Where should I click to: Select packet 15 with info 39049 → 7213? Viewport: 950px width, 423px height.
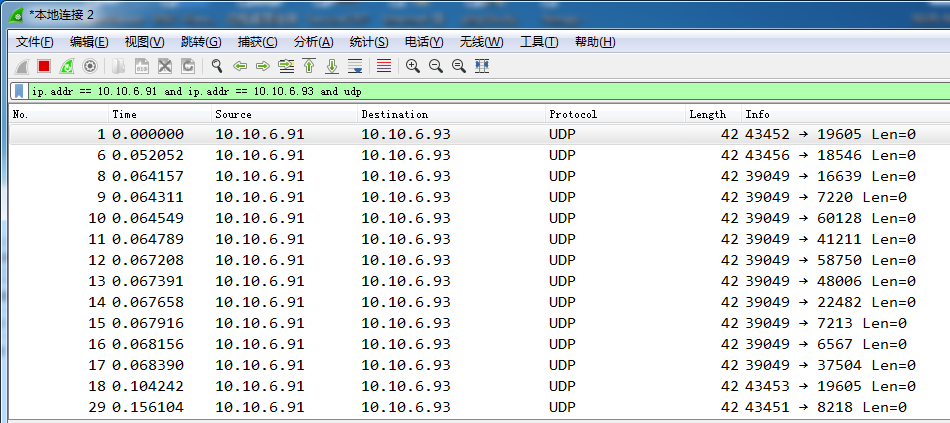tap(480, 323)
